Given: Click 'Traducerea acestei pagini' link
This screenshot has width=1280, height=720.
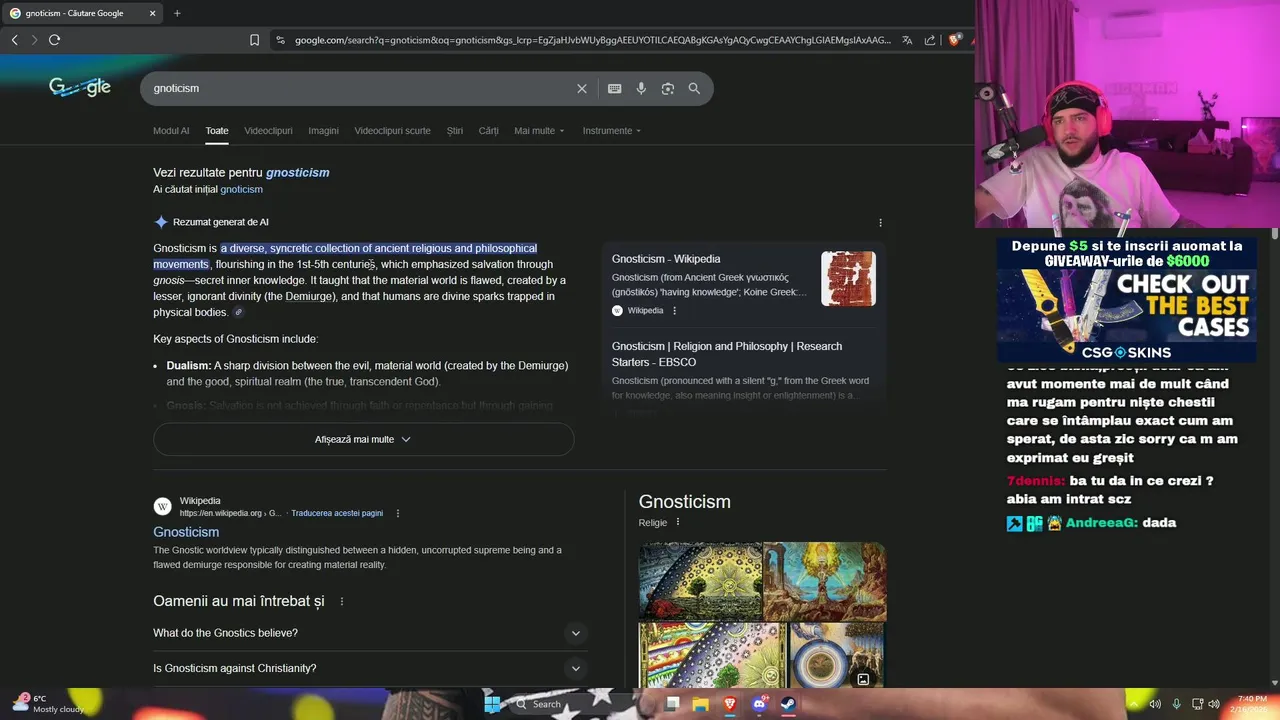Looking at the screenshot, I should pos(337,513).
